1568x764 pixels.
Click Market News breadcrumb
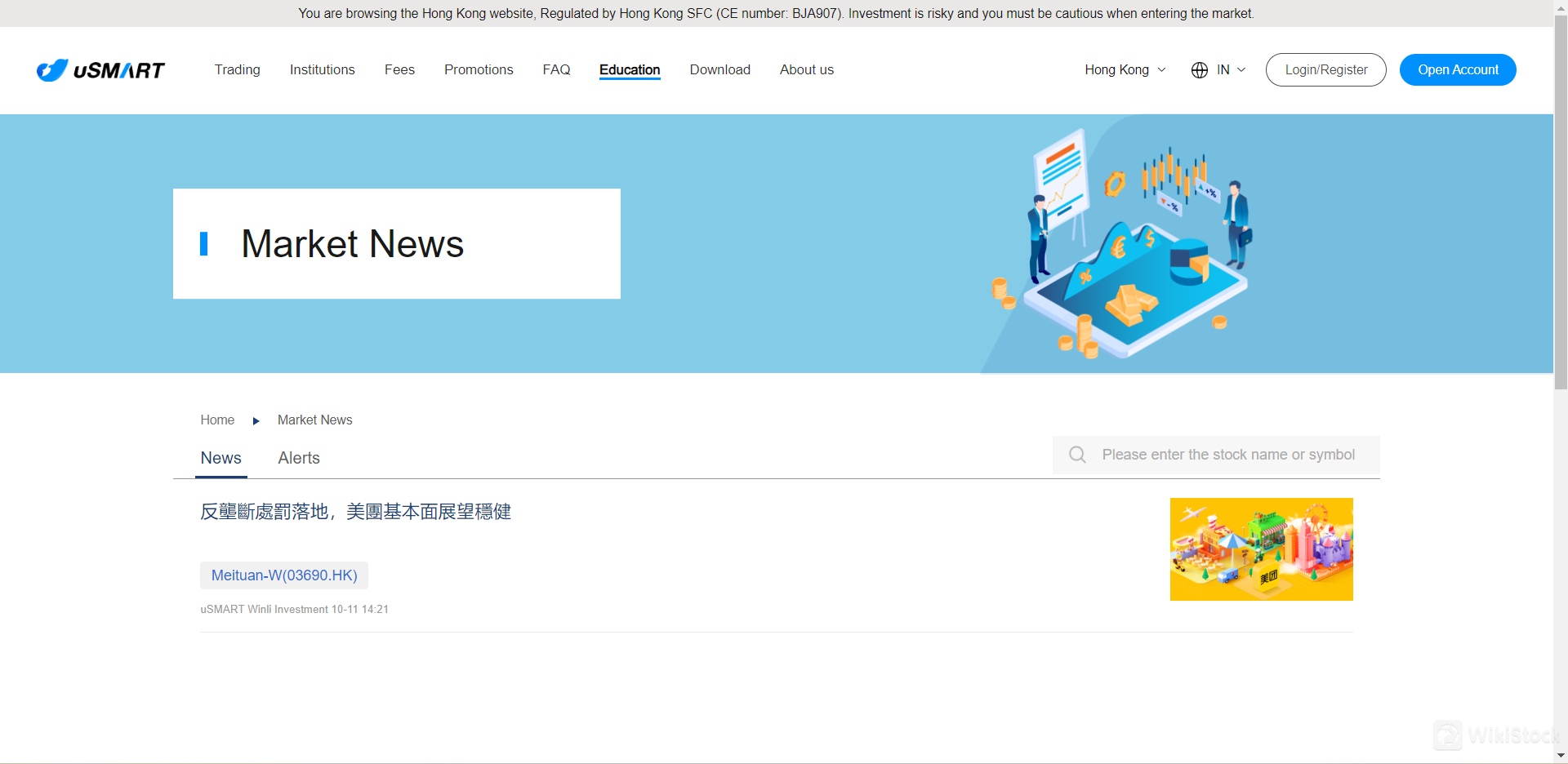point(315,420)
